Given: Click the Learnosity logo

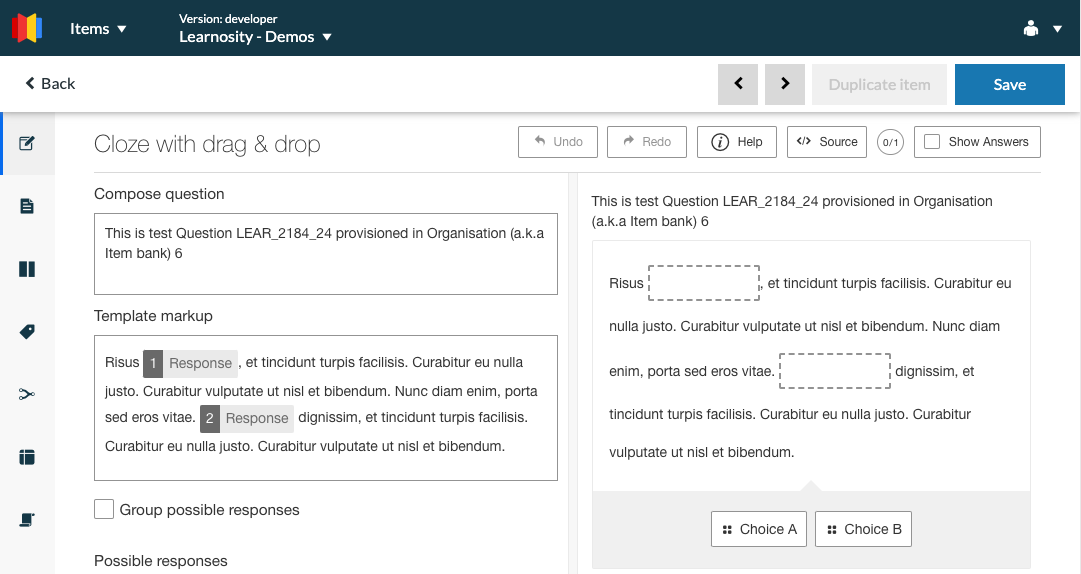Looking at the screenshot, I should (27, 28).
